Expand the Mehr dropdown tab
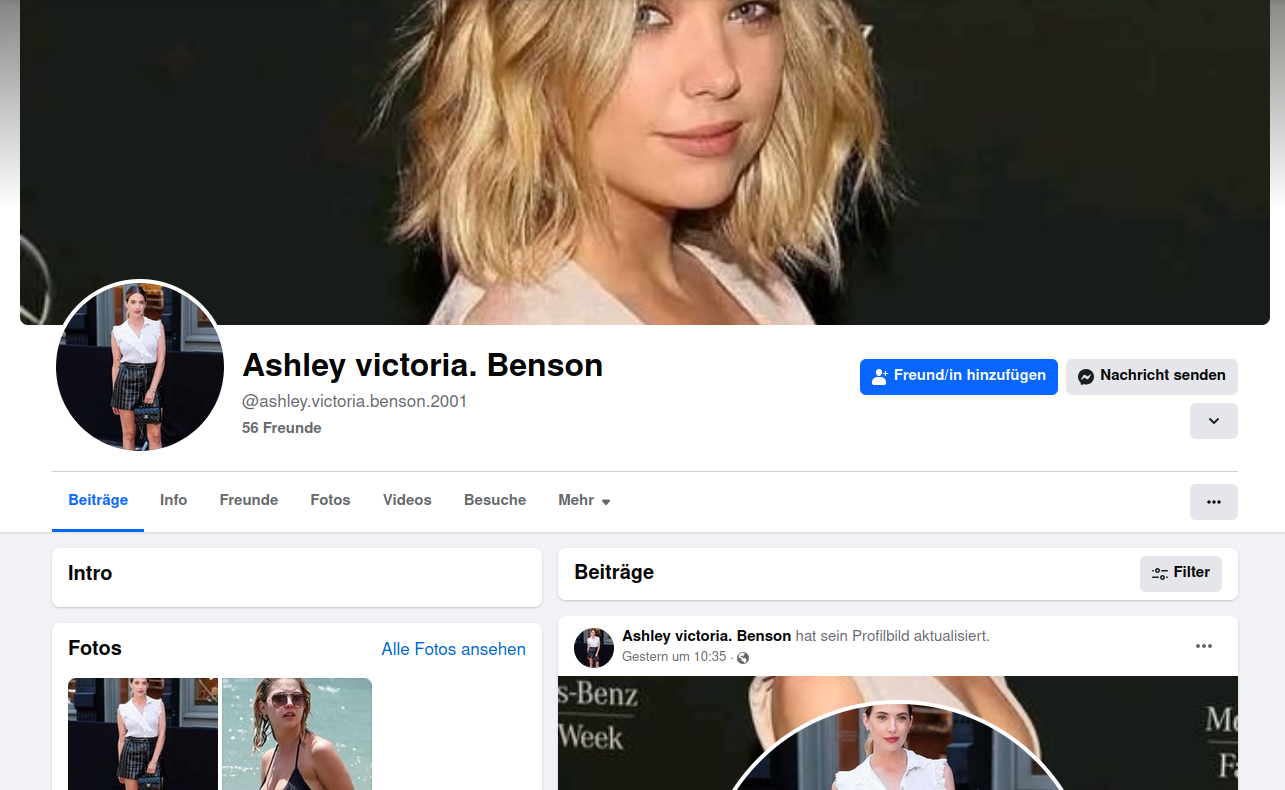 pyautogui.click(x=584, y=501)
